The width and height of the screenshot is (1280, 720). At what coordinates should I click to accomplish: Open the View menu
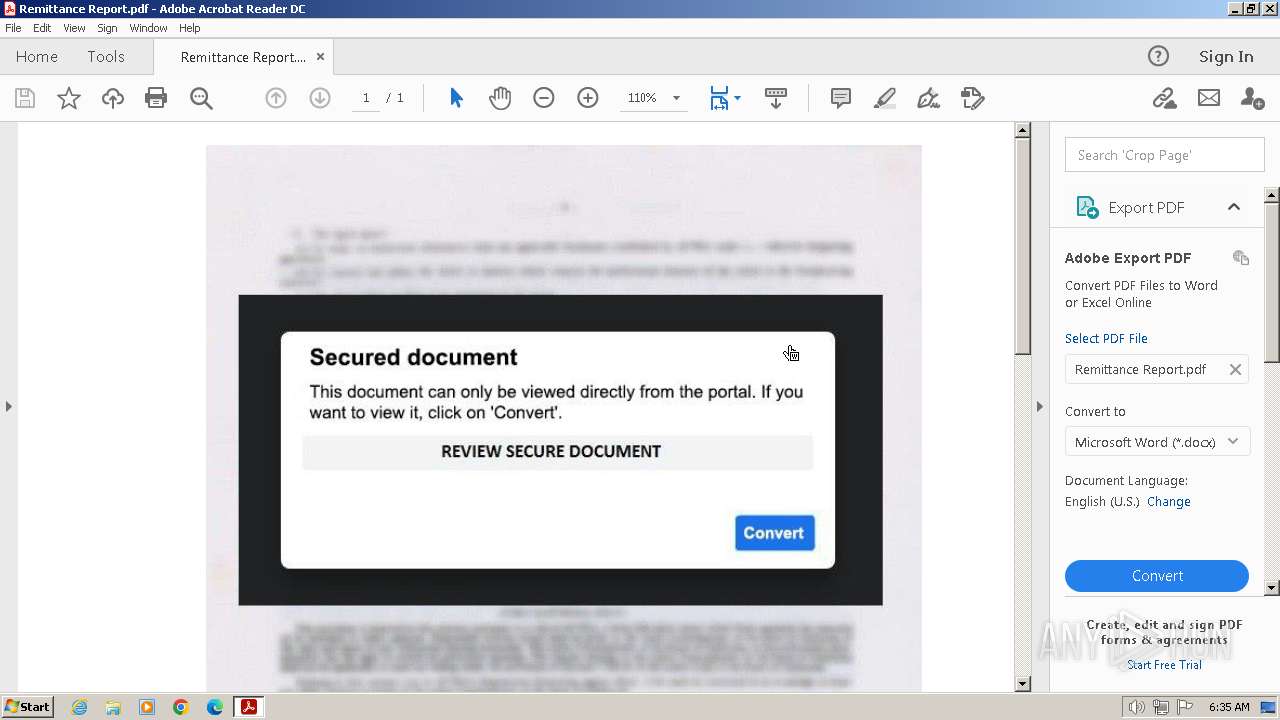tap(74, 28)
